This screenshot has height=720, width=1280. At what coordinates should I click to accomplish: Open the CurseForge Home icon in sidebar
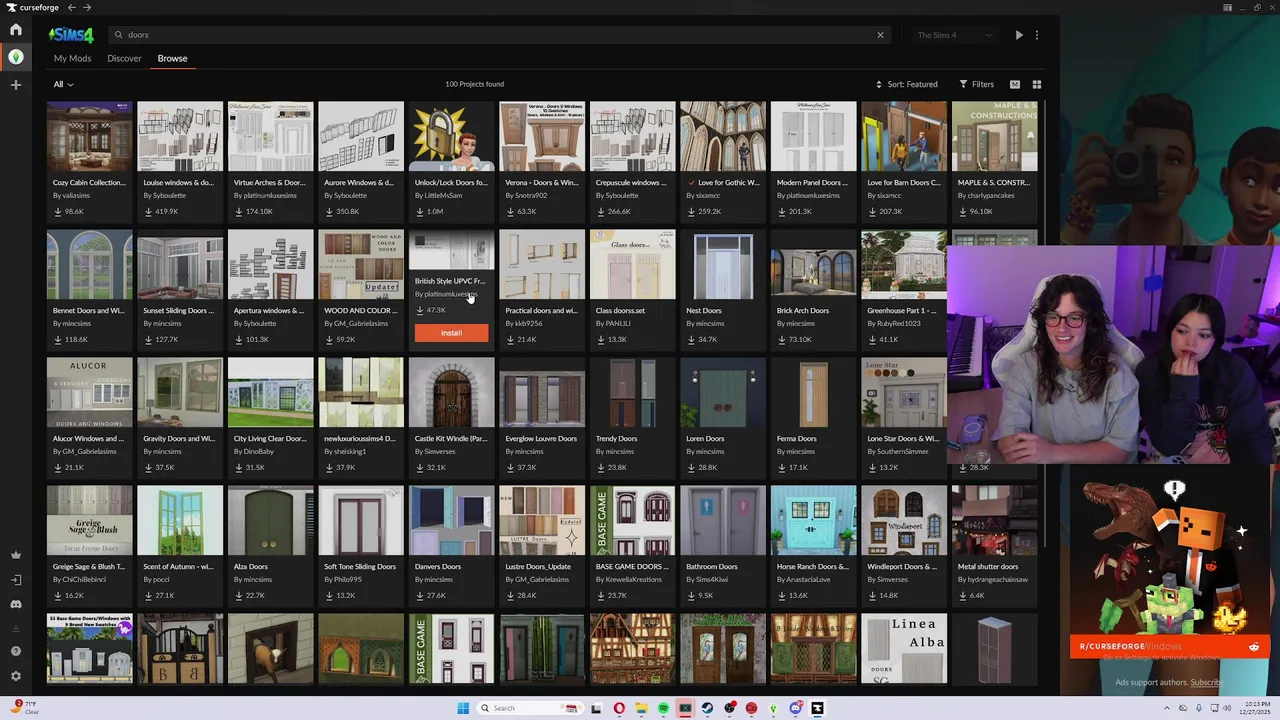point(16,30)
